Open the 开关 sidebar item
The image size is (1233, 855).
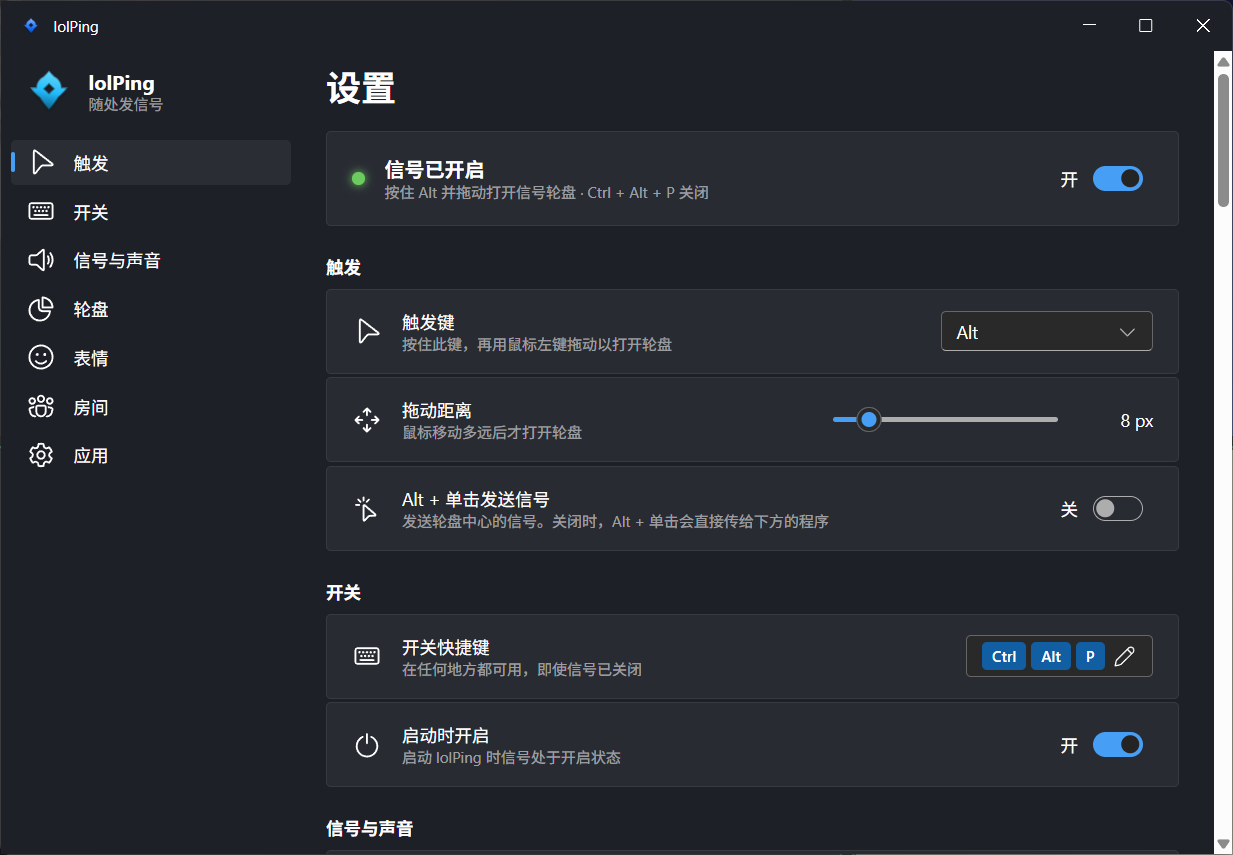pos(151,211)
